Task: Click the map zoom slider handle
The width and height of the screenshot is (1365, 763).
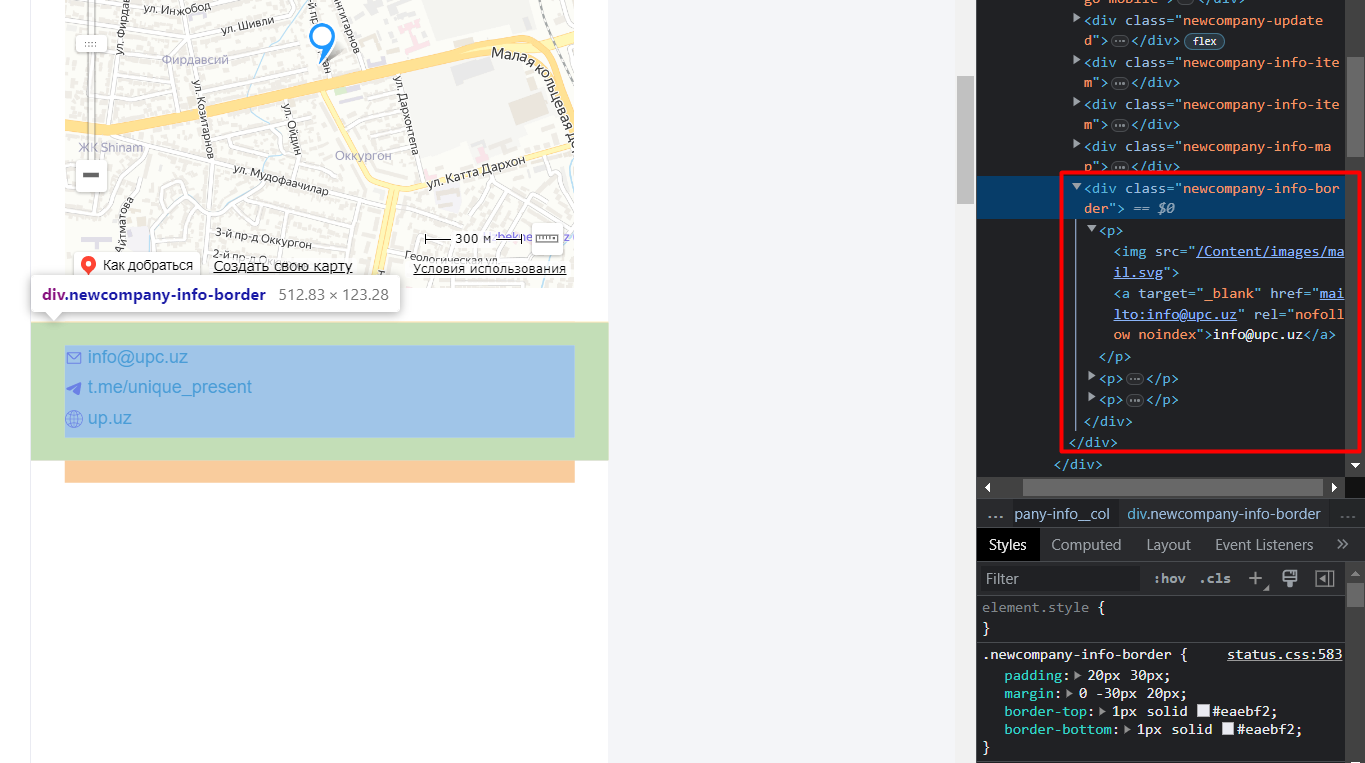Action: 91,44
